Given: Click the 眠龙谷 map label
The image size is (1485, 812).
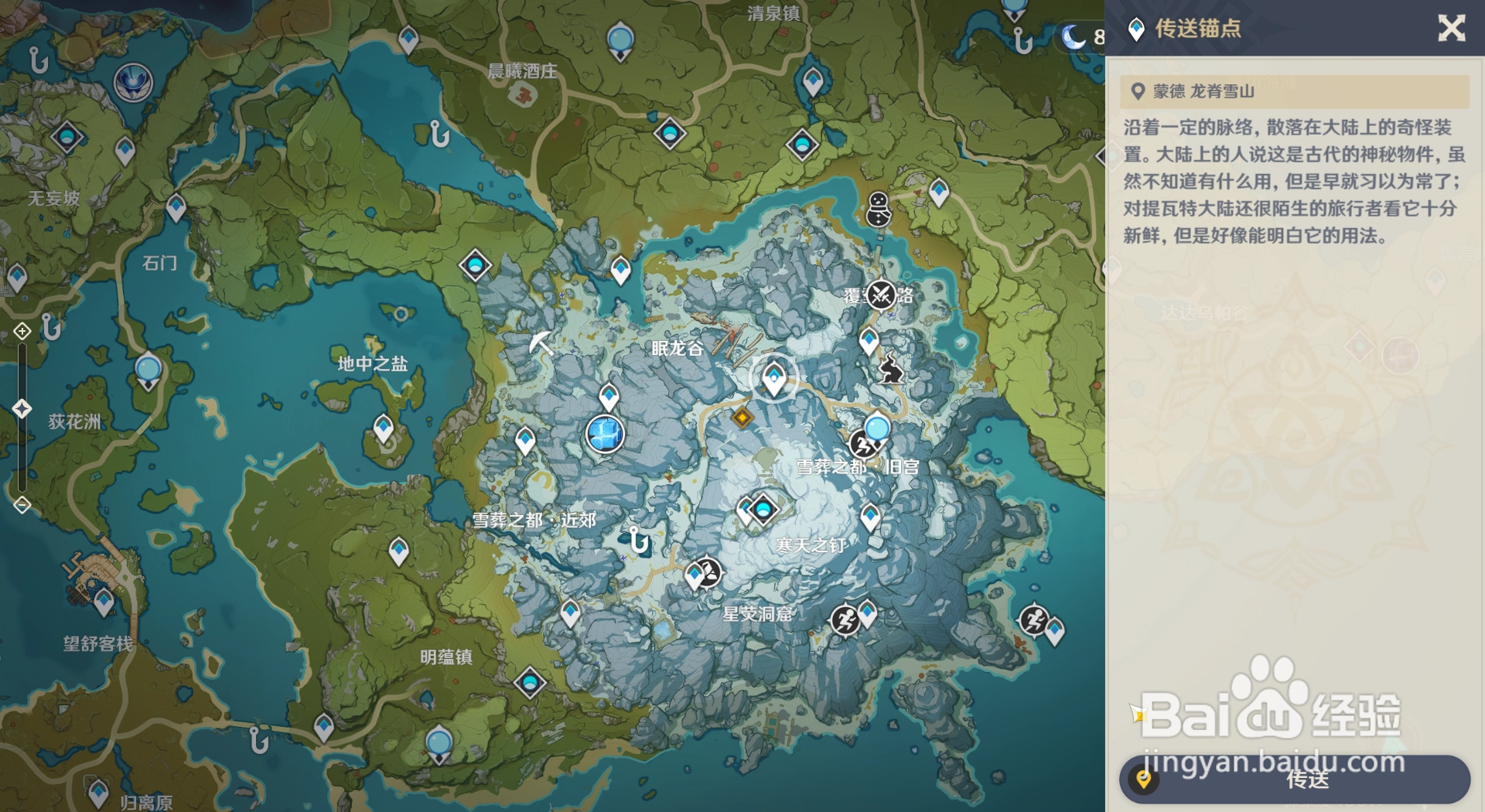Looking at the screenshot, I should [x=678, y=348].
